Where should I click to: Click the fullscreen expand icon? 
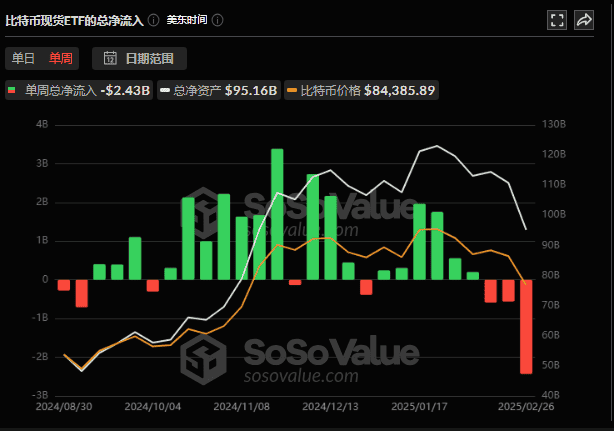(x=557, y=20)
